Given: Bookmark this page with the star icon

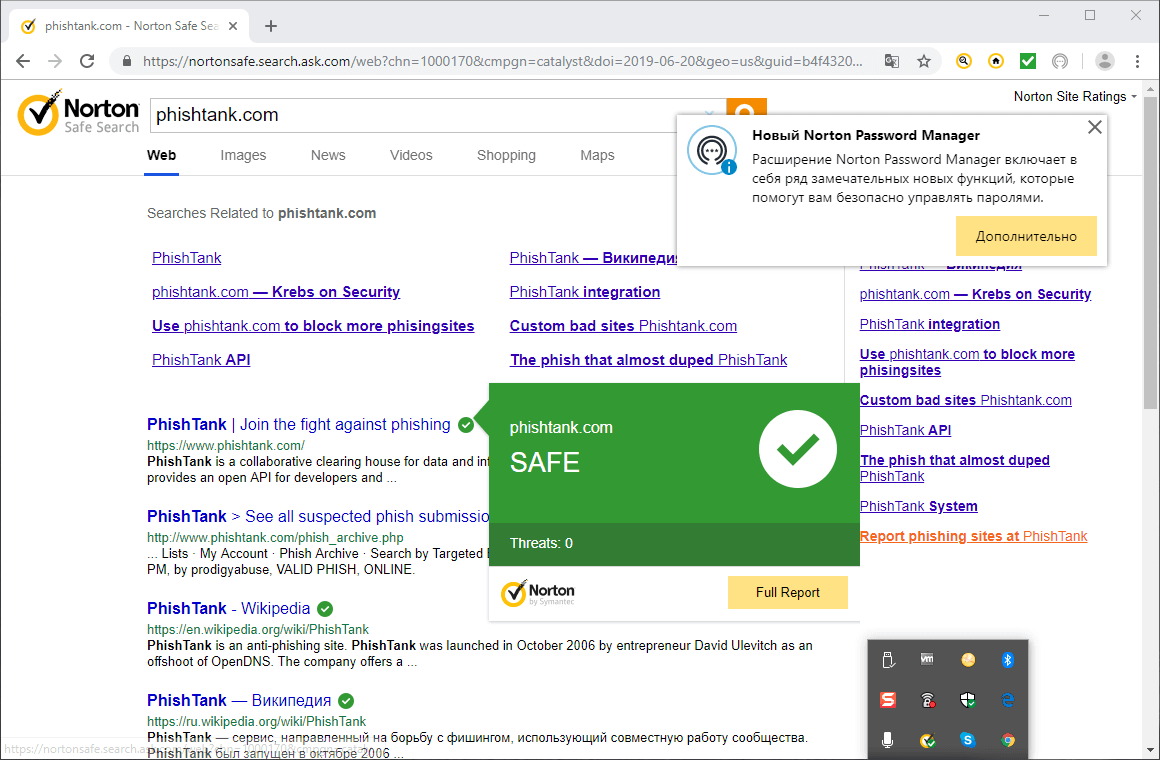Looking at the screenshot, I should point(924,61).
